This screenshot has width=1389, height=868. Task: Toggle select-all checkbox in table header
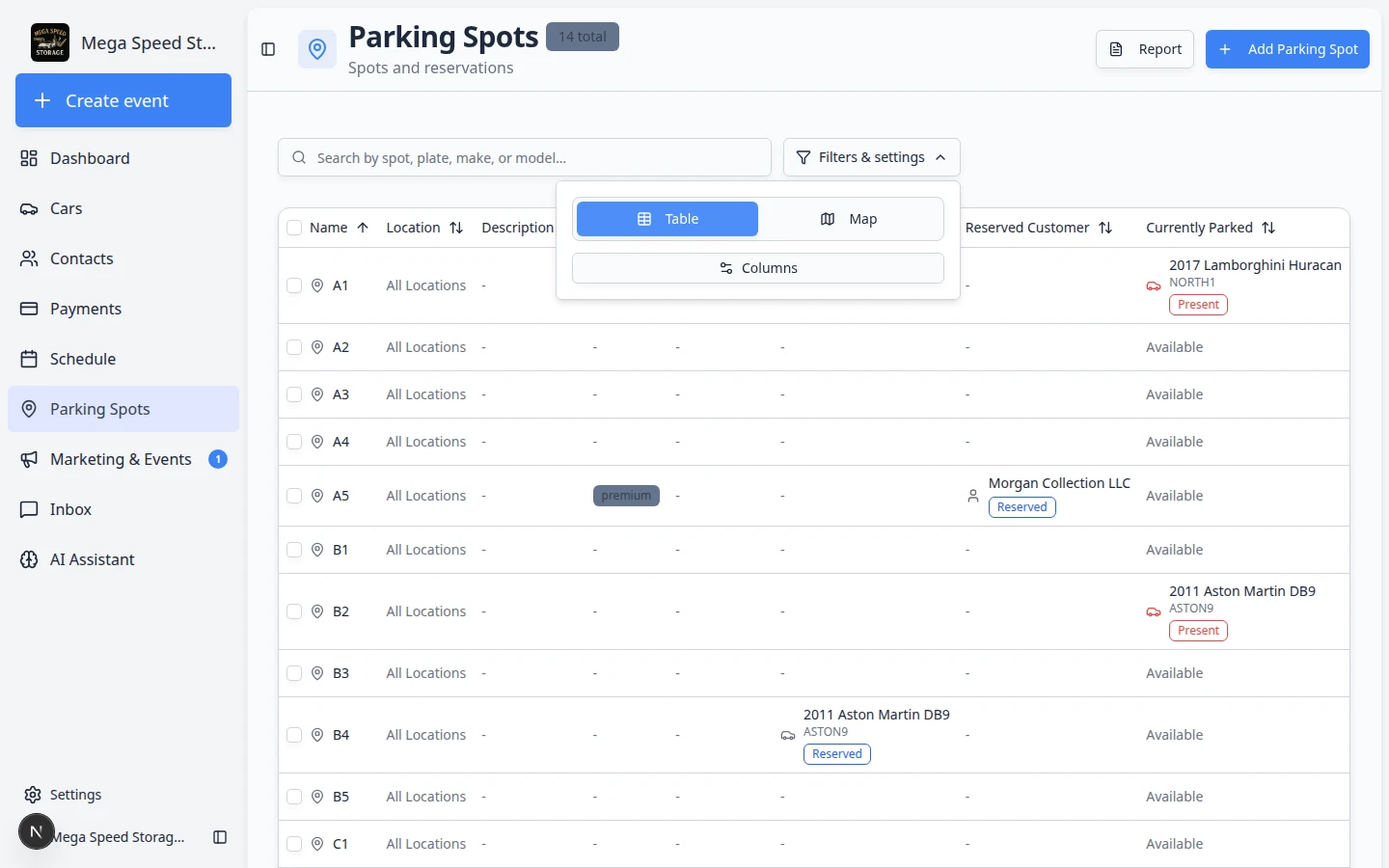click(294, 228)
